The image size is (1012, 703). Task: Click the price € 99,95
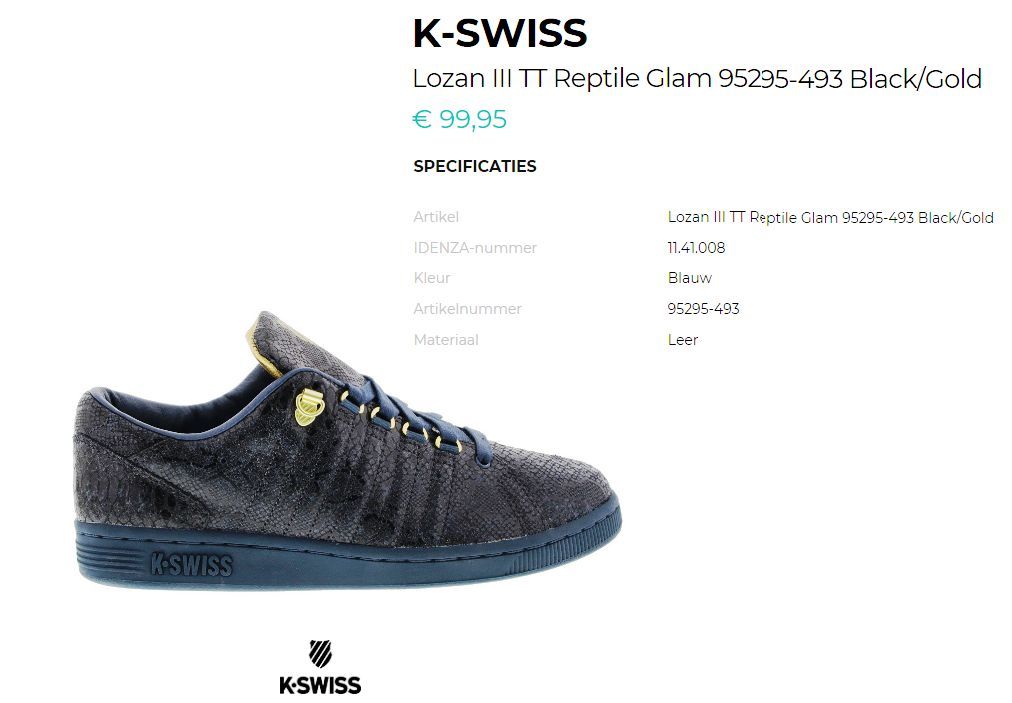(460, 119)
